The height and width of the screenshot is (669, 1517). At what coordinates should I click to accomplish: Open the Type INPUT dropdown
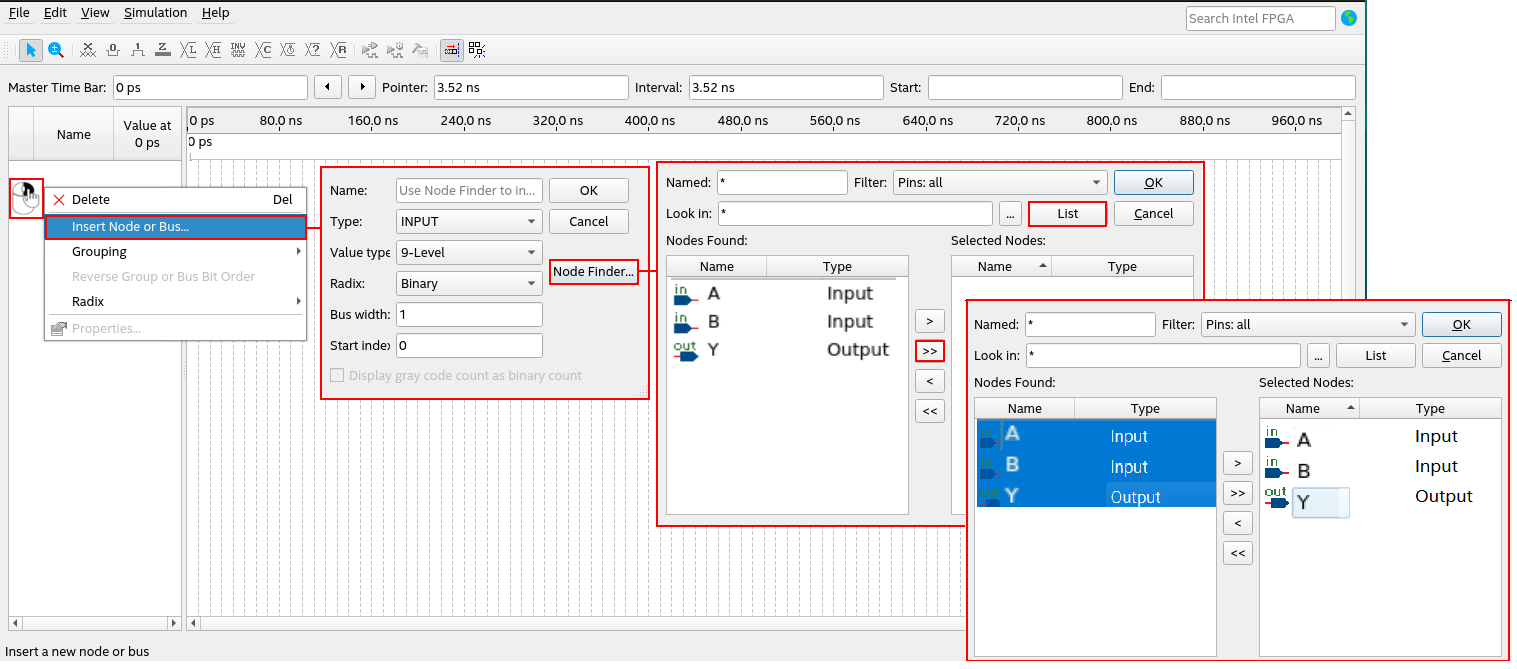click(x=469, y=221)
